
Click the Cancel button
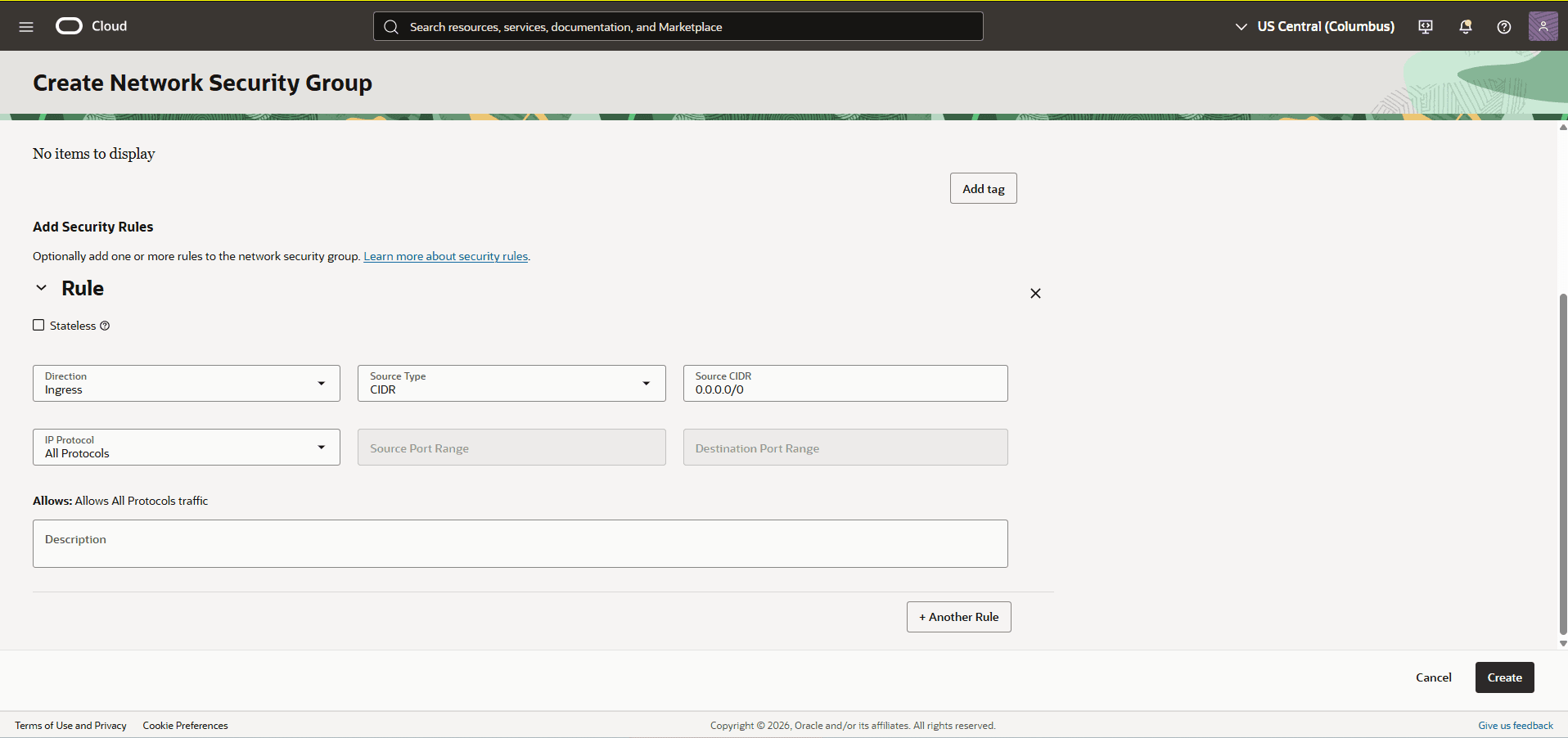click(x=1434, y=677)
